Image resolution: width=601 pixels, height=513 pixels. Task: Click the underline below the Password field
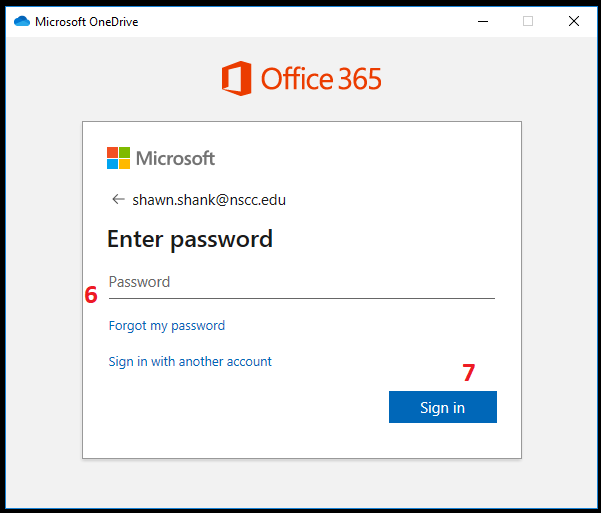click(302, 298)
